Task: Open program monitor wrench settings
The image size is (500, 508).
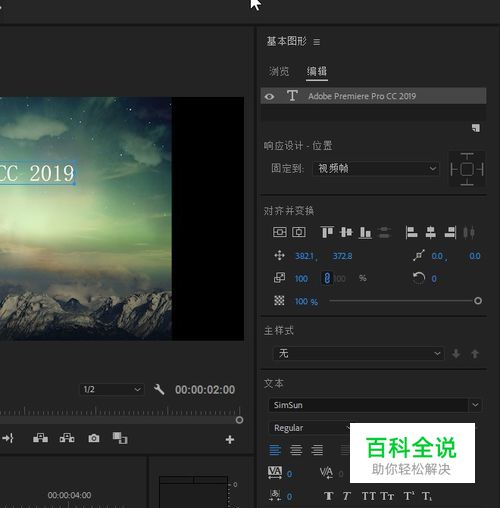Action: 159,389
